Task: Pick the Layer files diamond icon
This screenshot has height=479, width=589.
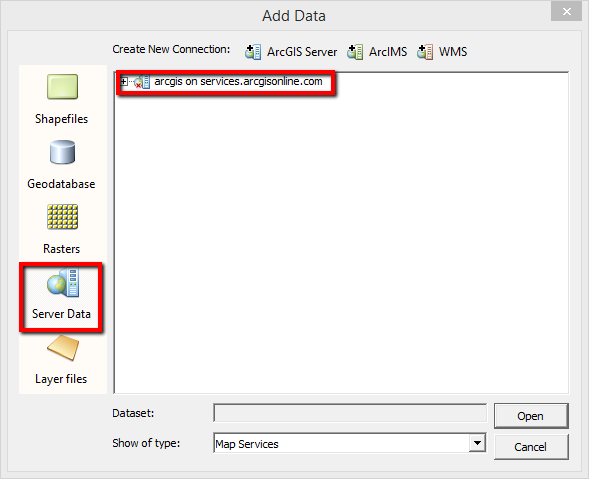Action: (x=63, y=348)
